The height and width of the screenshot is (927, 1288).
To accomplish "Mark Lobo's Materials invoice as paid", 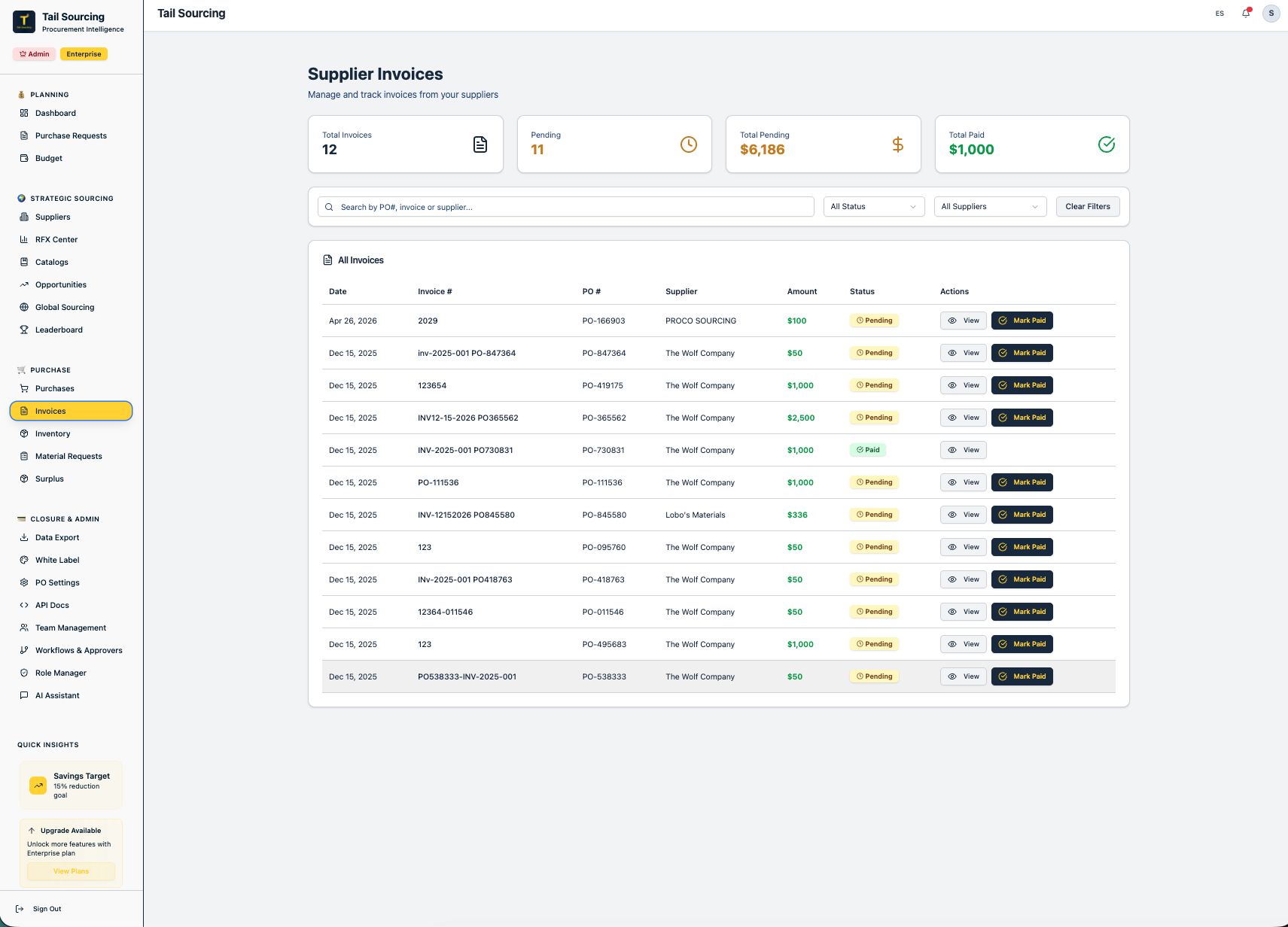I will [1022, 515].
